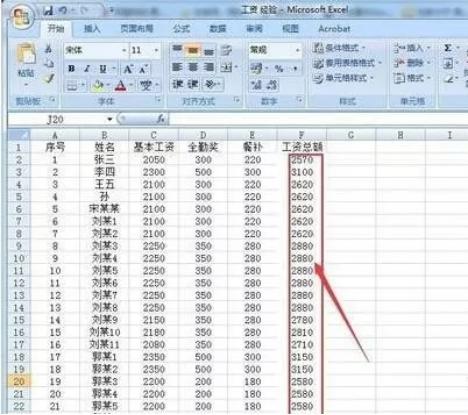Screen dimensions: 468x415
Task: Click the insert function fx icon
Action: click(161, 118)
